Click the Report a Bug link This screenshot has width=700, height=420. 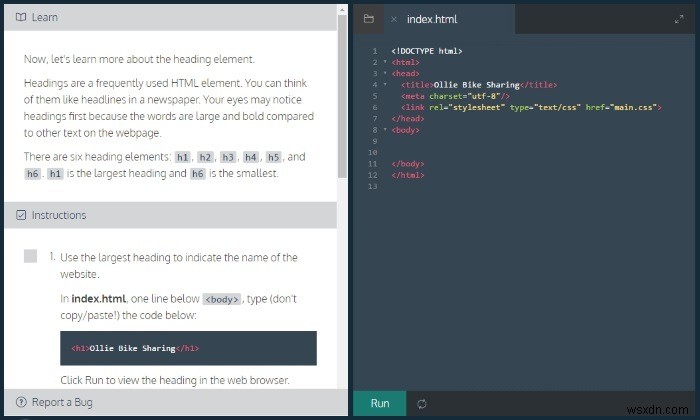coord(62,402)
